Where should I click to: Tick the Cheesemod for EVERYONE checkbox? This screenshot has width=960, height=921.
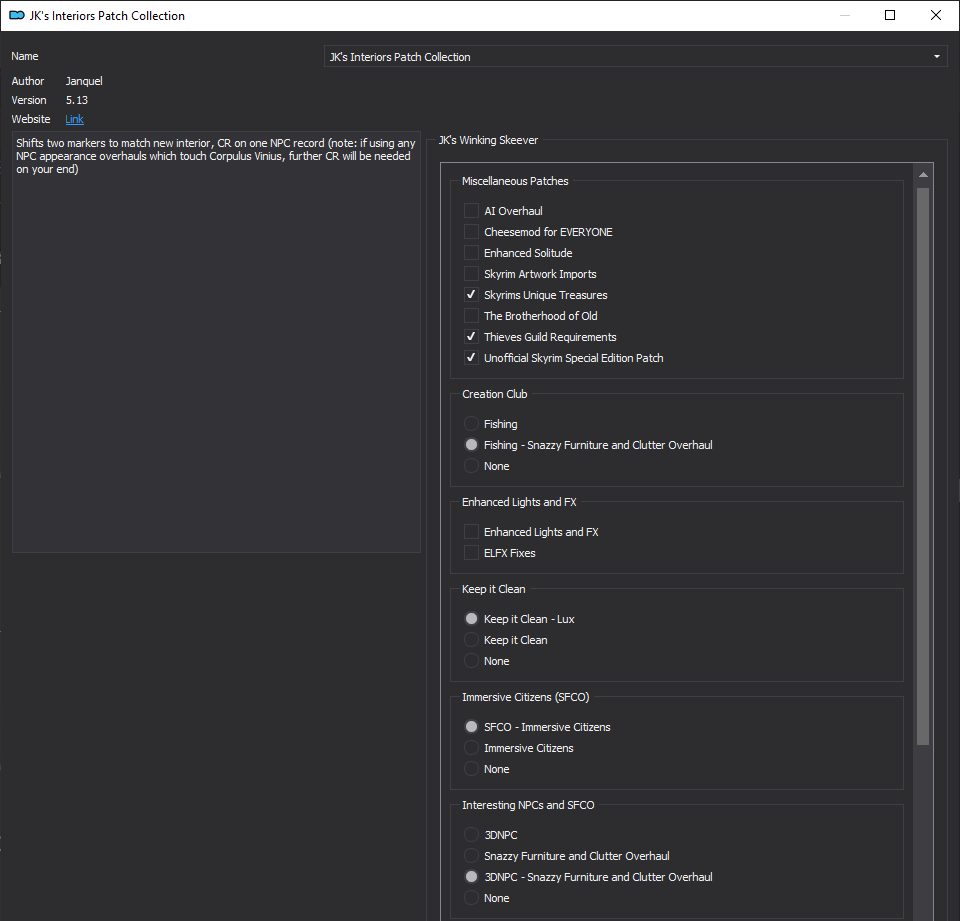tap(471, 231)
